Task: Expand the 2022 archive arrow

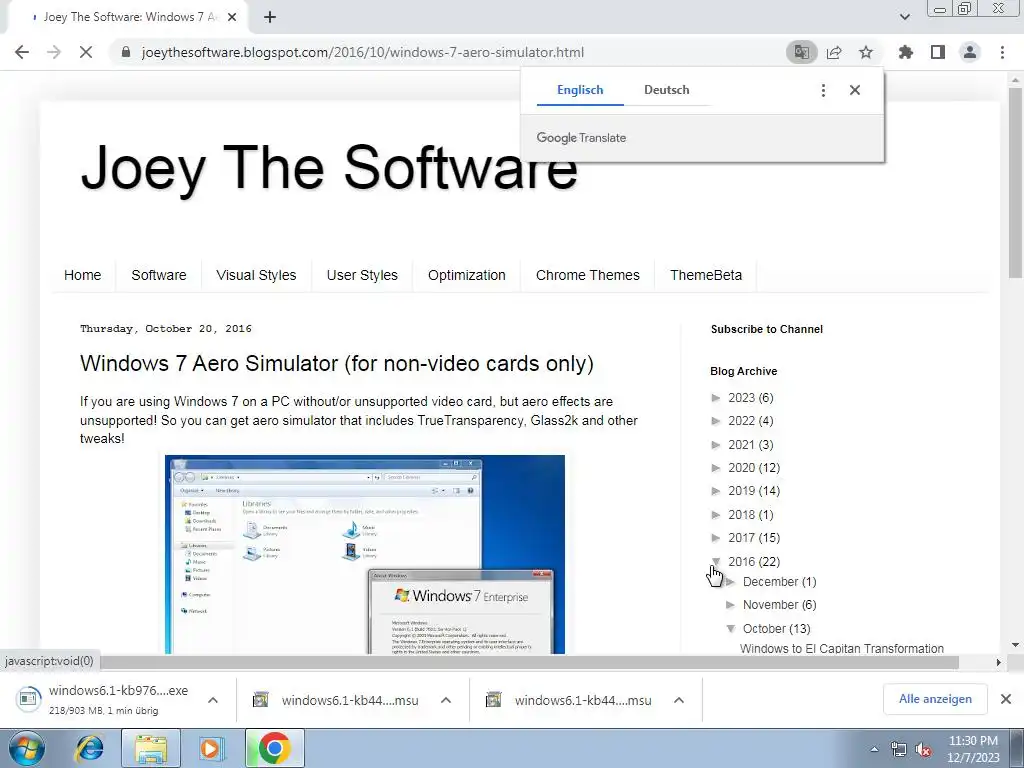Action: pyautogui.click(x=716, y=421)
